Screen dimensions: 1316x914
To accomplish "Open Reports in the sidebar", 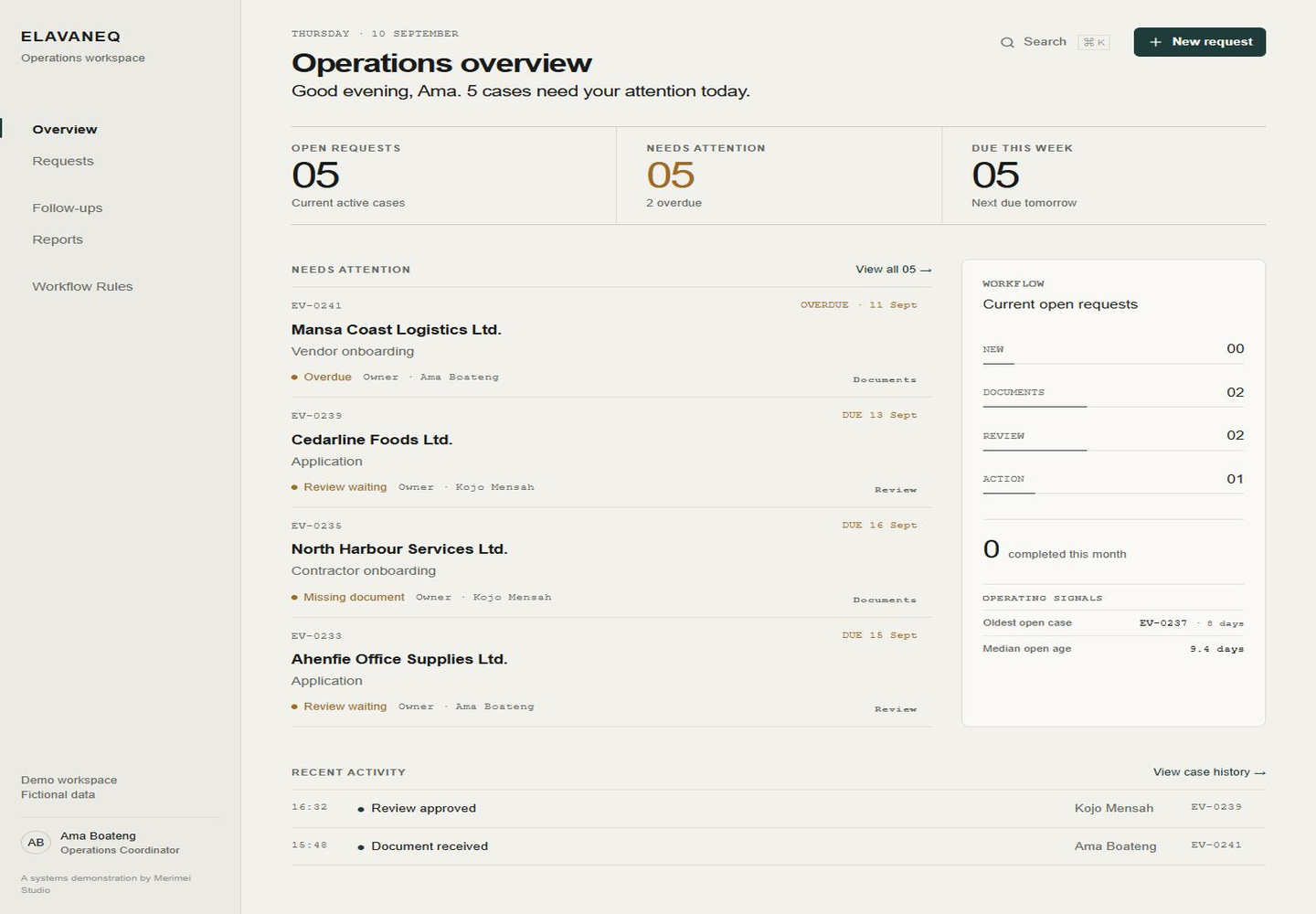I will tap(58, 239).
